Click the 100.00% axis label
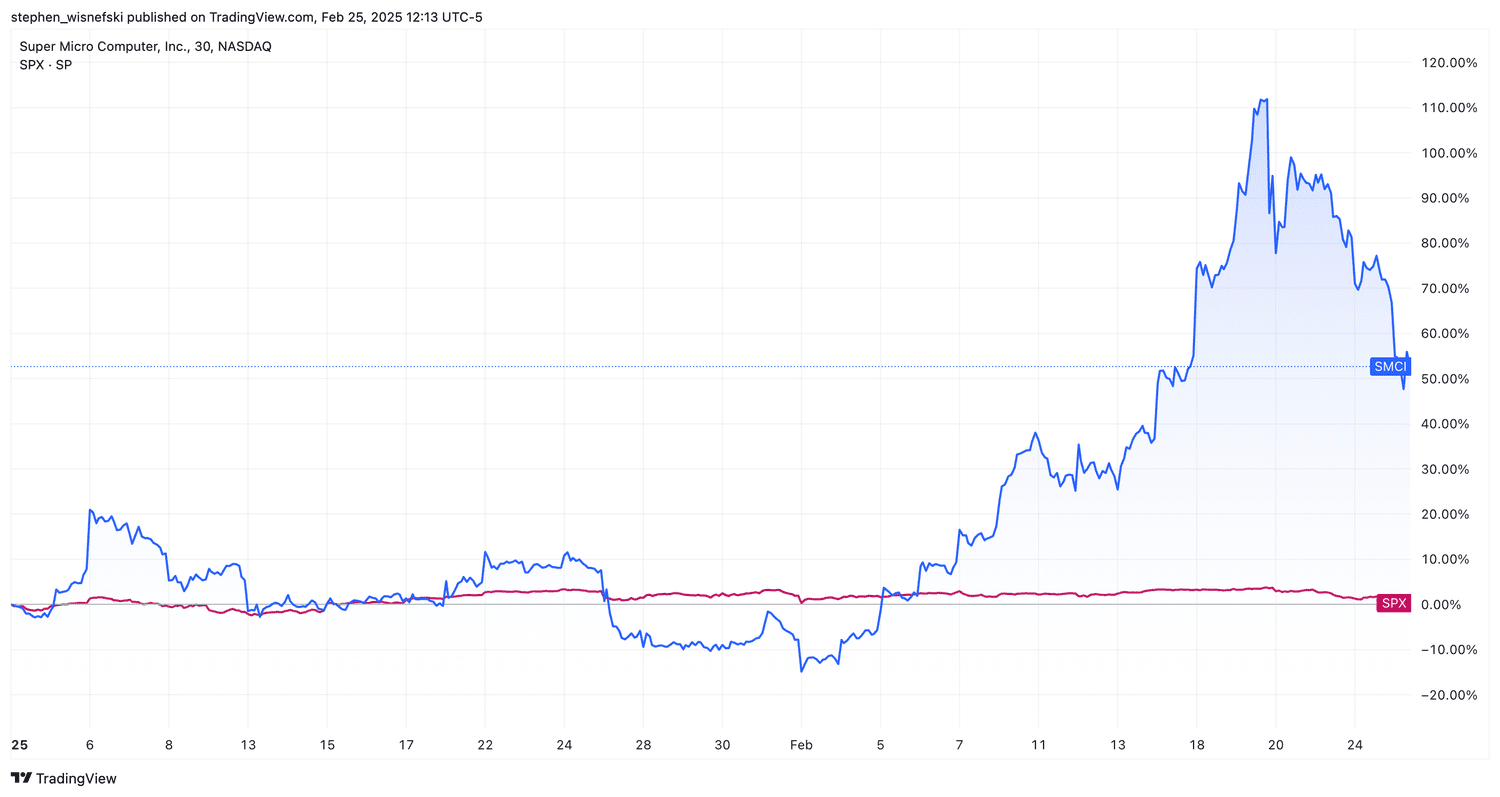The width and height of the screenshot is (1500, 797). (1449, 153)
